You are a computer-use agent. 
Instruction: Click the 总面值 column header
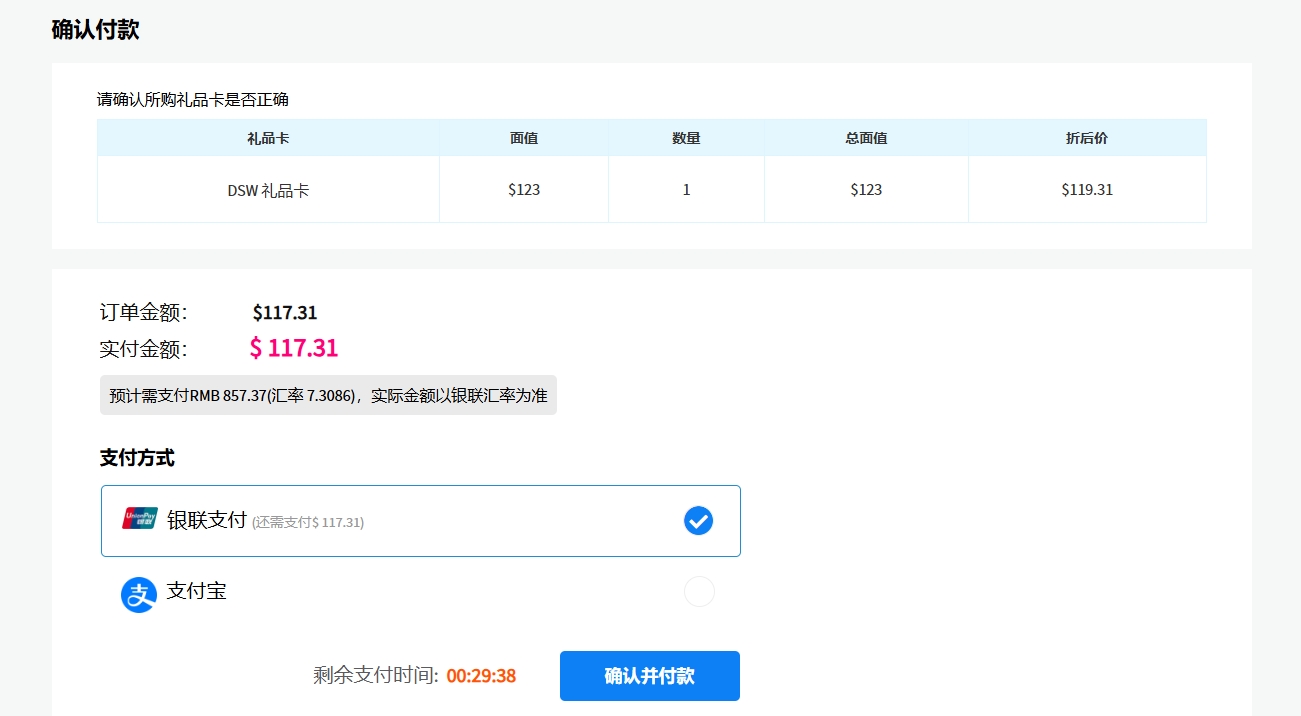coord(866,138)
